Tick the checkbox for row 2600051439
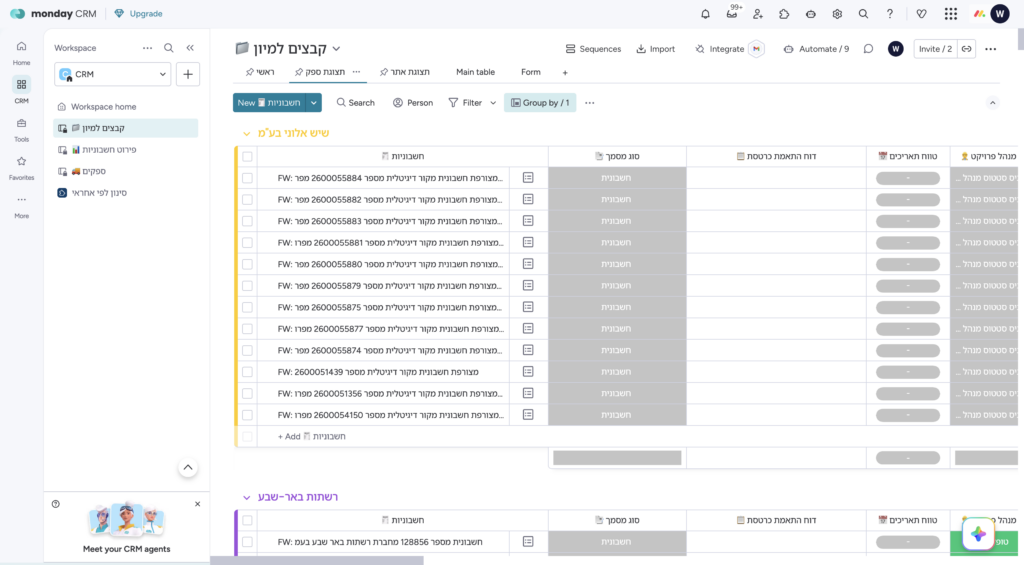 [248, 372]
